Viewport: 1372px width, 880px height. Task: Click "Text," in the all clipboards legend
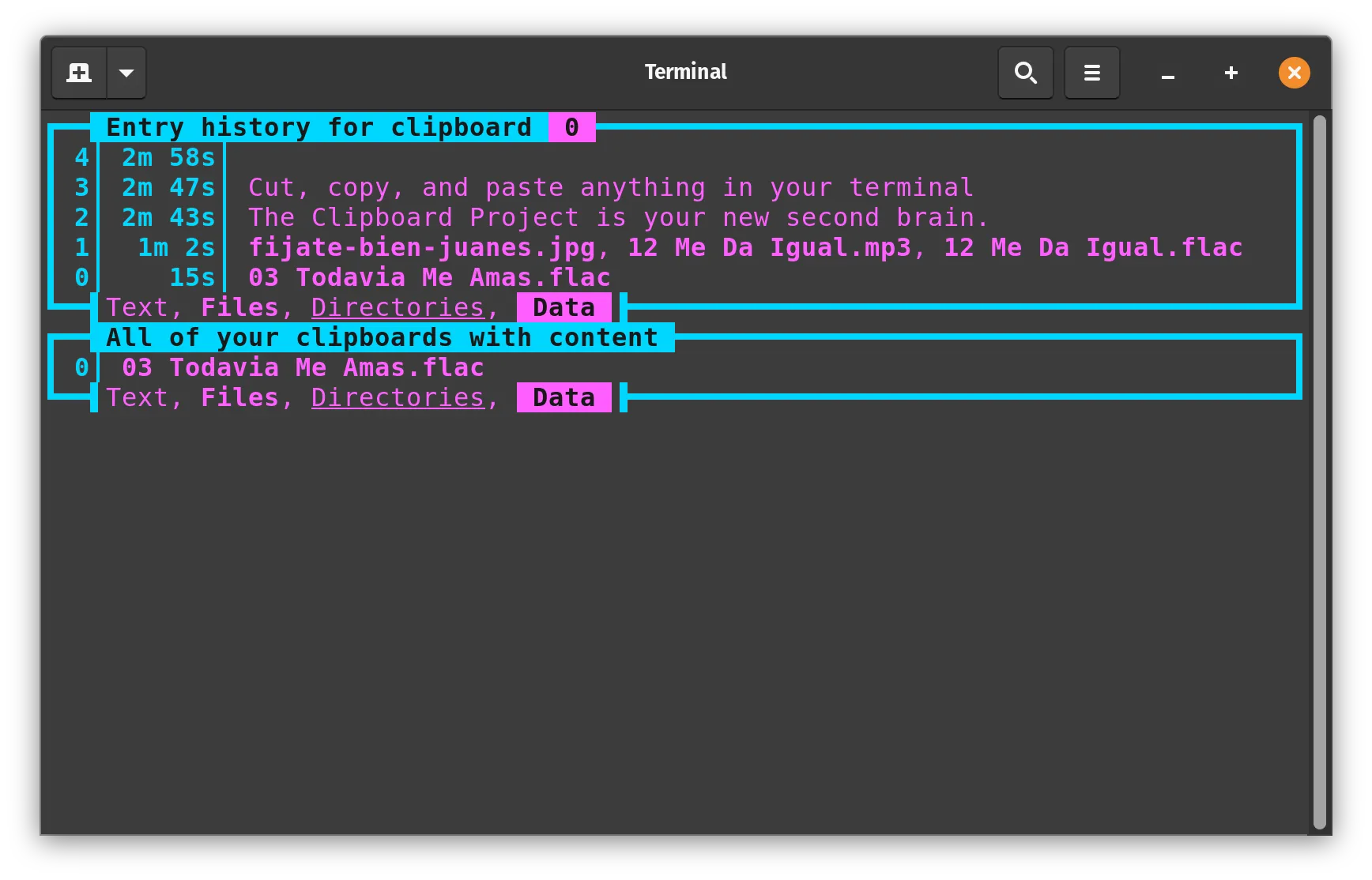pos(145,397)
